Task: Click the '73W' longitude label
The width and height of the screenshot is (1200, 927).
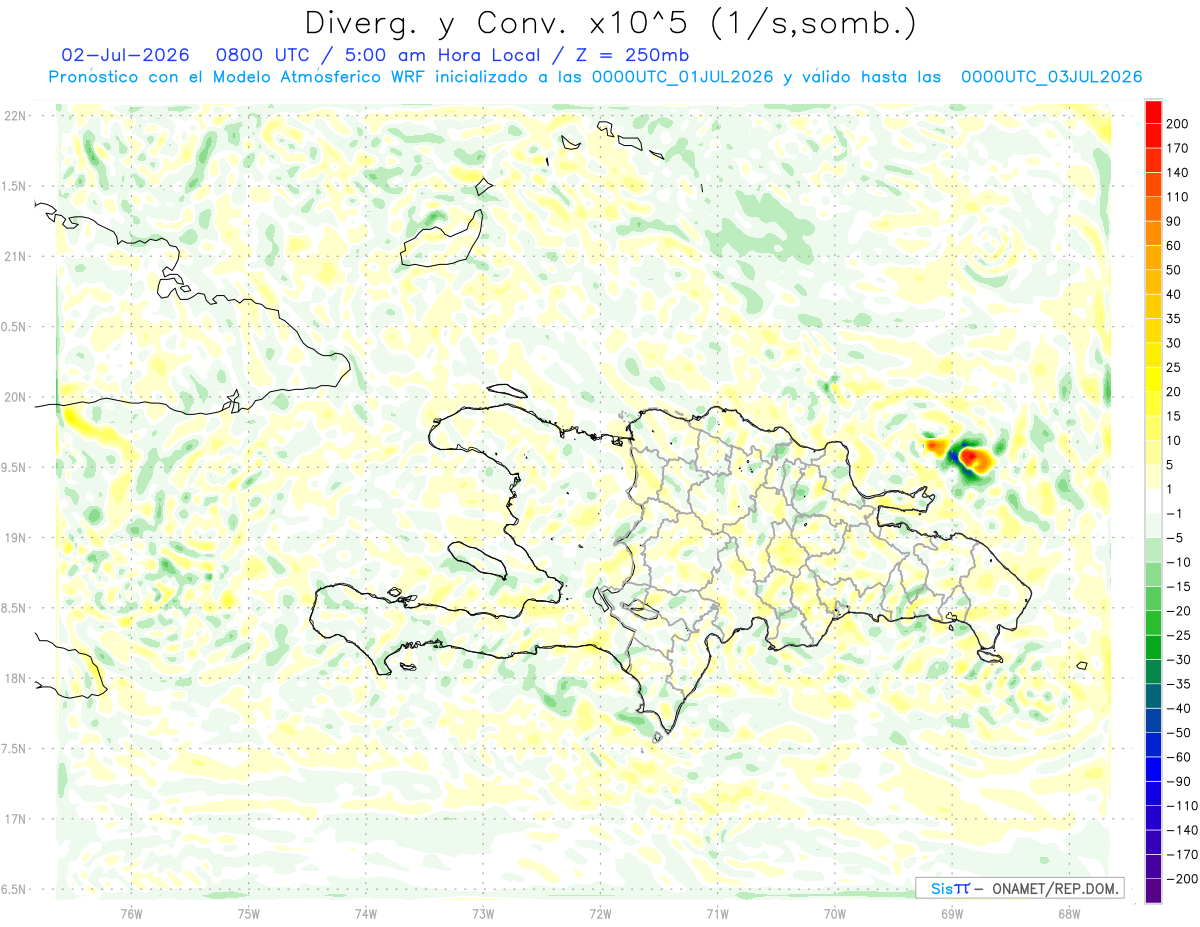Action: pyautogui.click(x=483, y=912)
